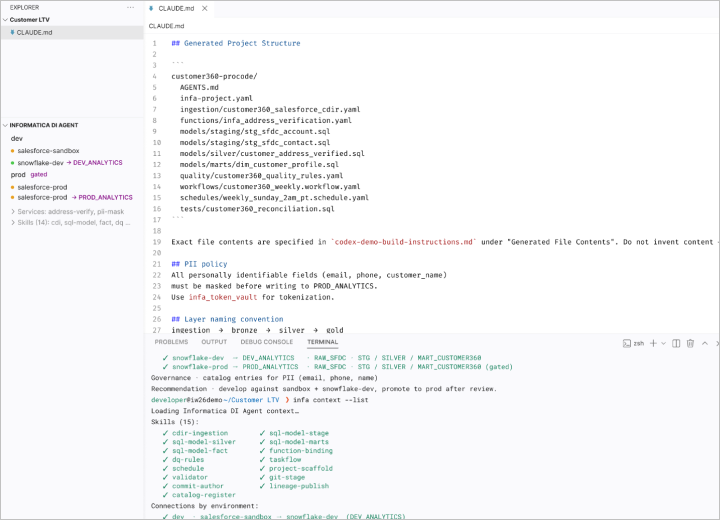Click the customer360_salesforce_cdir.yaml line
The image size is (720, 520).
270,109
